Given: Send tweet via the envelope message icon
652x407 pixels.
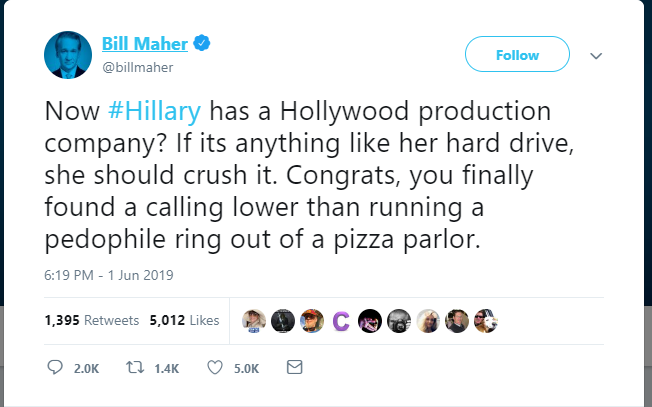Looking at the screenshot, I should pos(294,368).
